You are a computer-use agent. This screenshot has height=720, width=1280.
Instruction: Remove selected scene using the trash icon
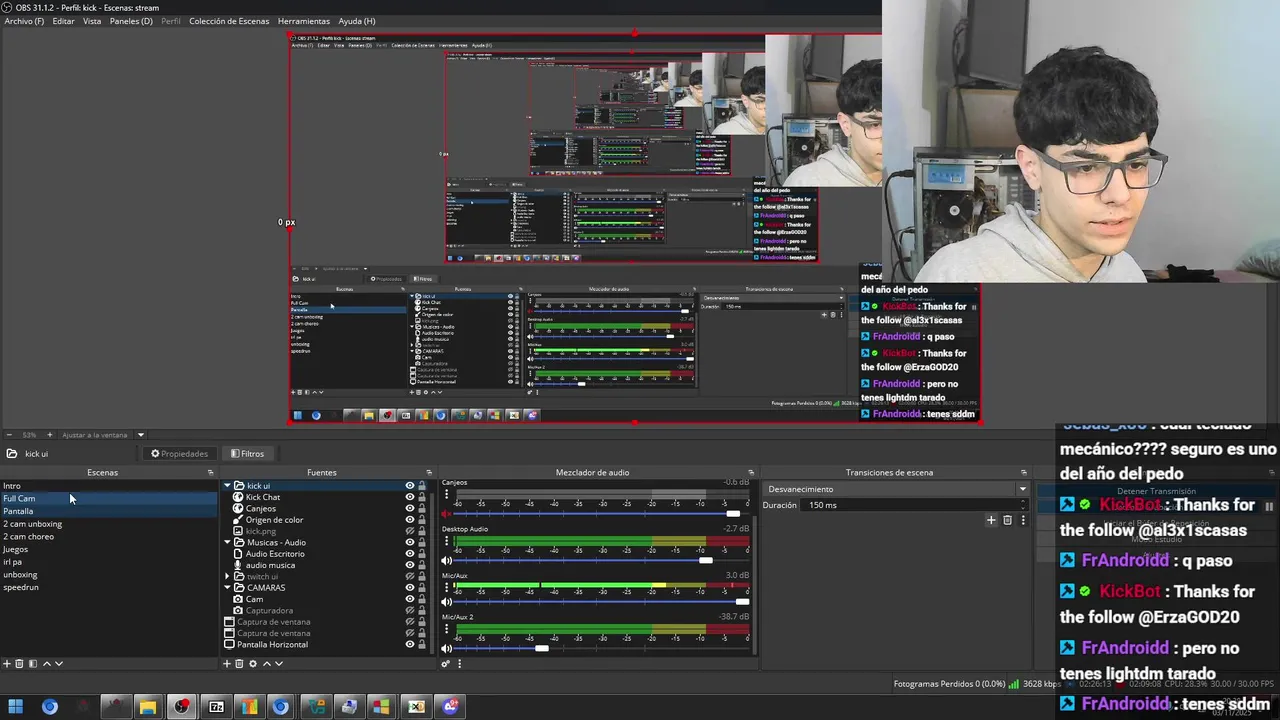tap(19, 663)
